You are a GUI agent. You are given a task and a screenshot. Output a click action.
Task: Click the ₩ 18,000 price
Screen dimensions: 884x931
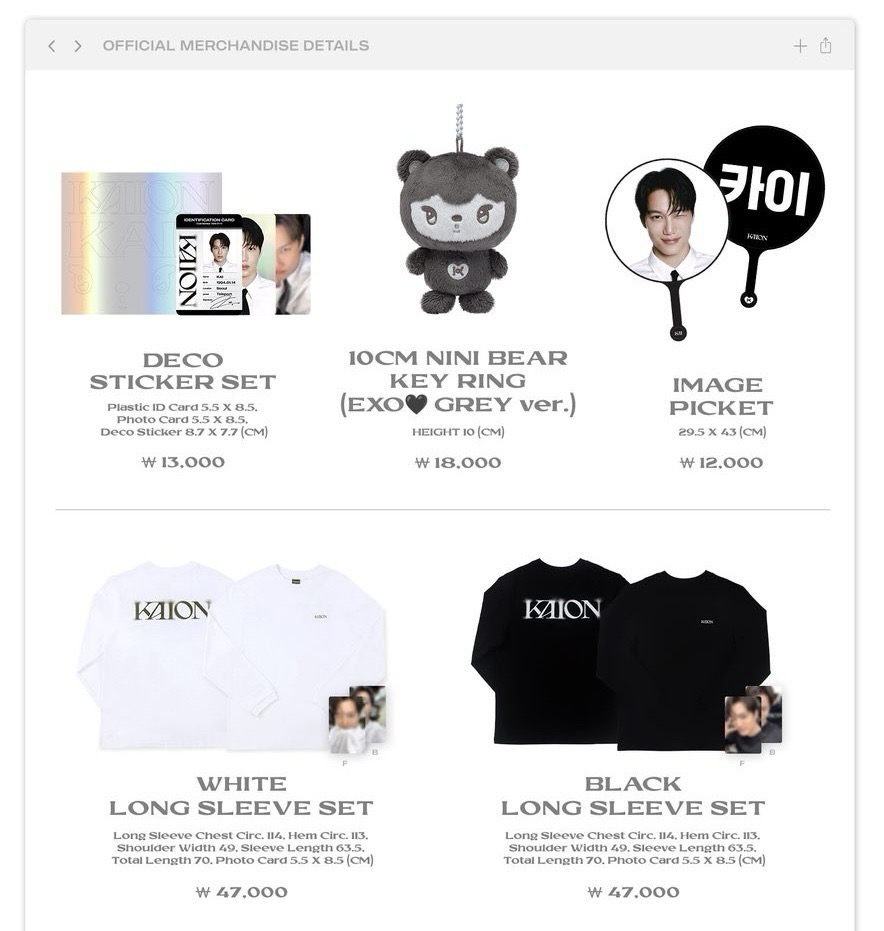coord(458,463)
